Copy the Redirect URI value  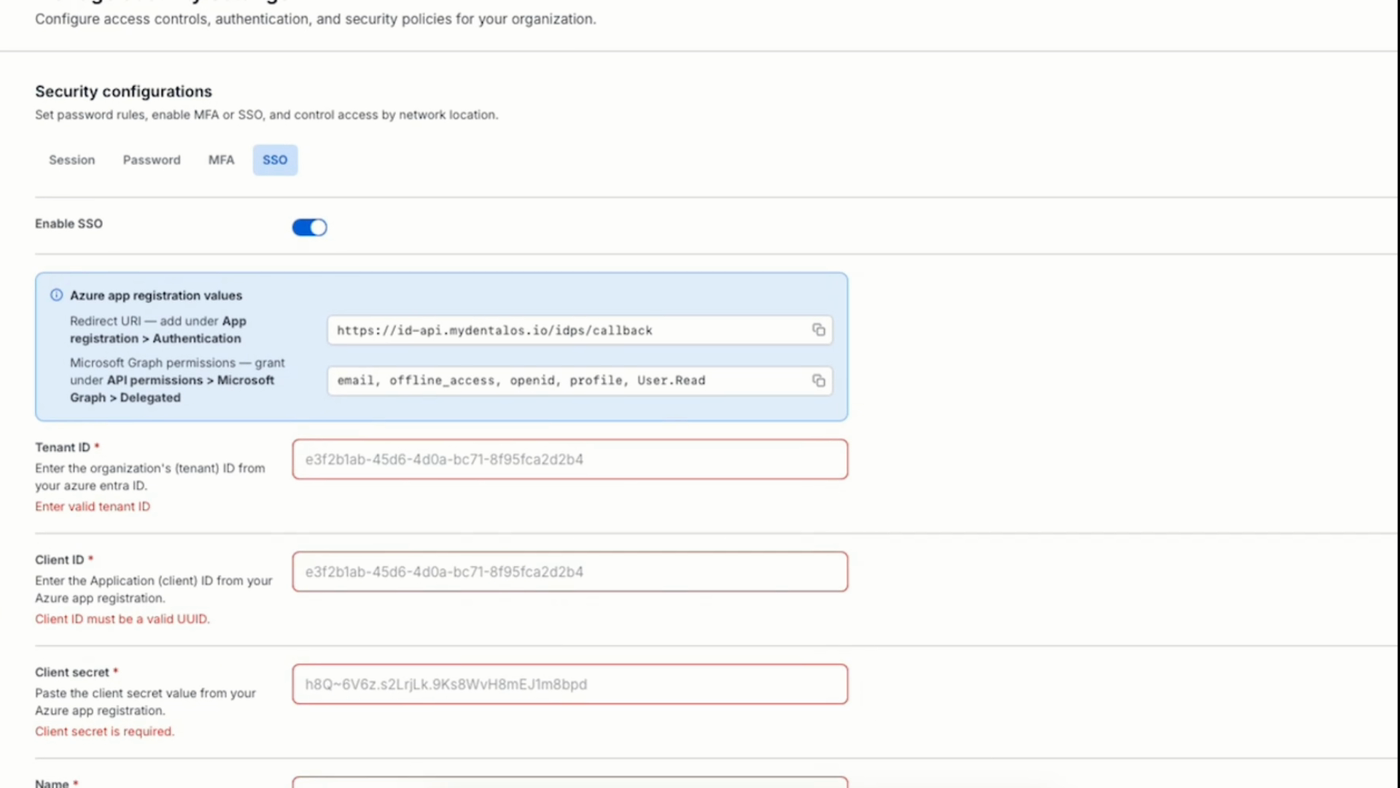(x=818, y=330)
